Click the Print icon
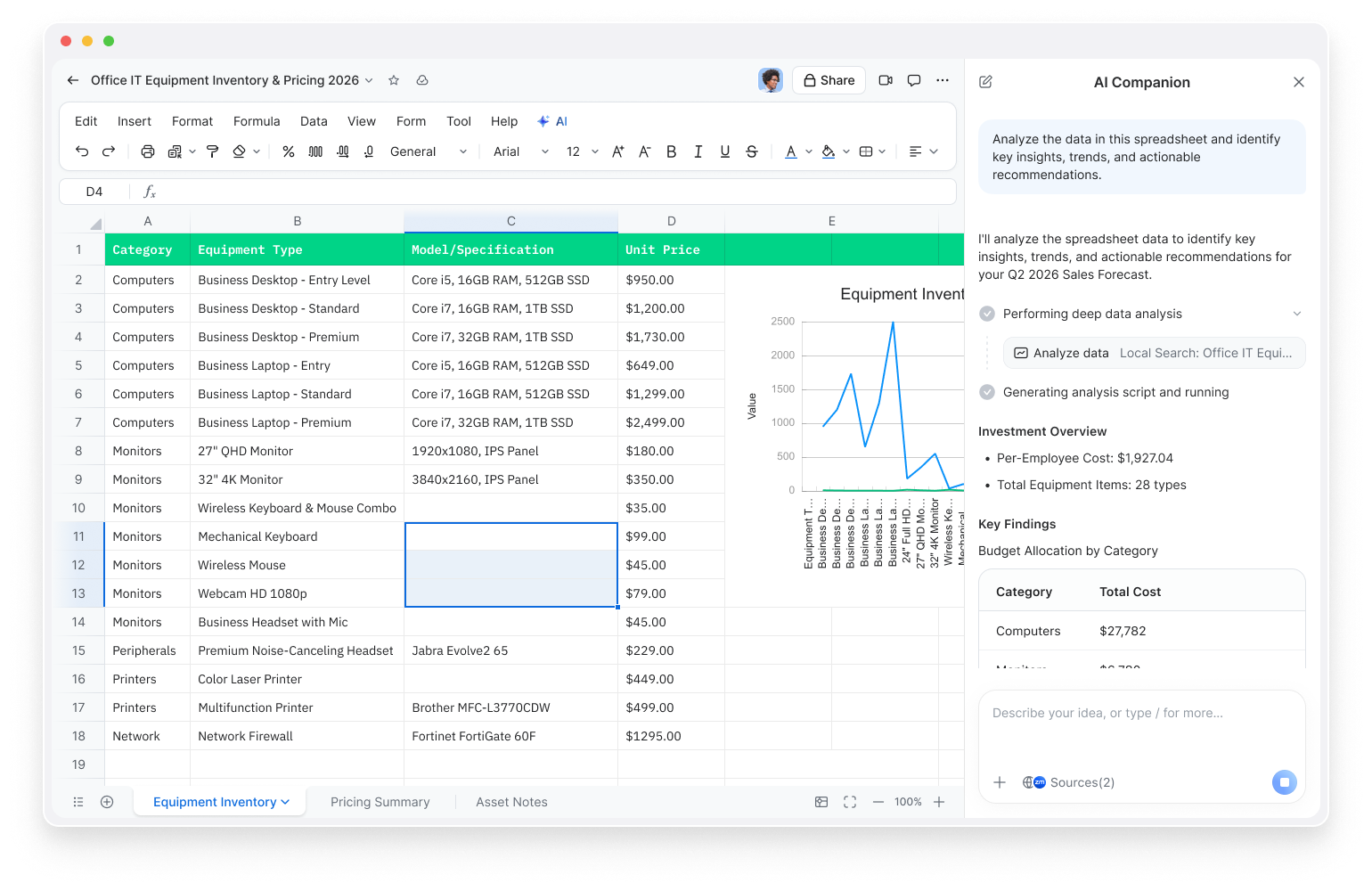This screenshot has height=891, width=1372. click(x=148, y=151)
